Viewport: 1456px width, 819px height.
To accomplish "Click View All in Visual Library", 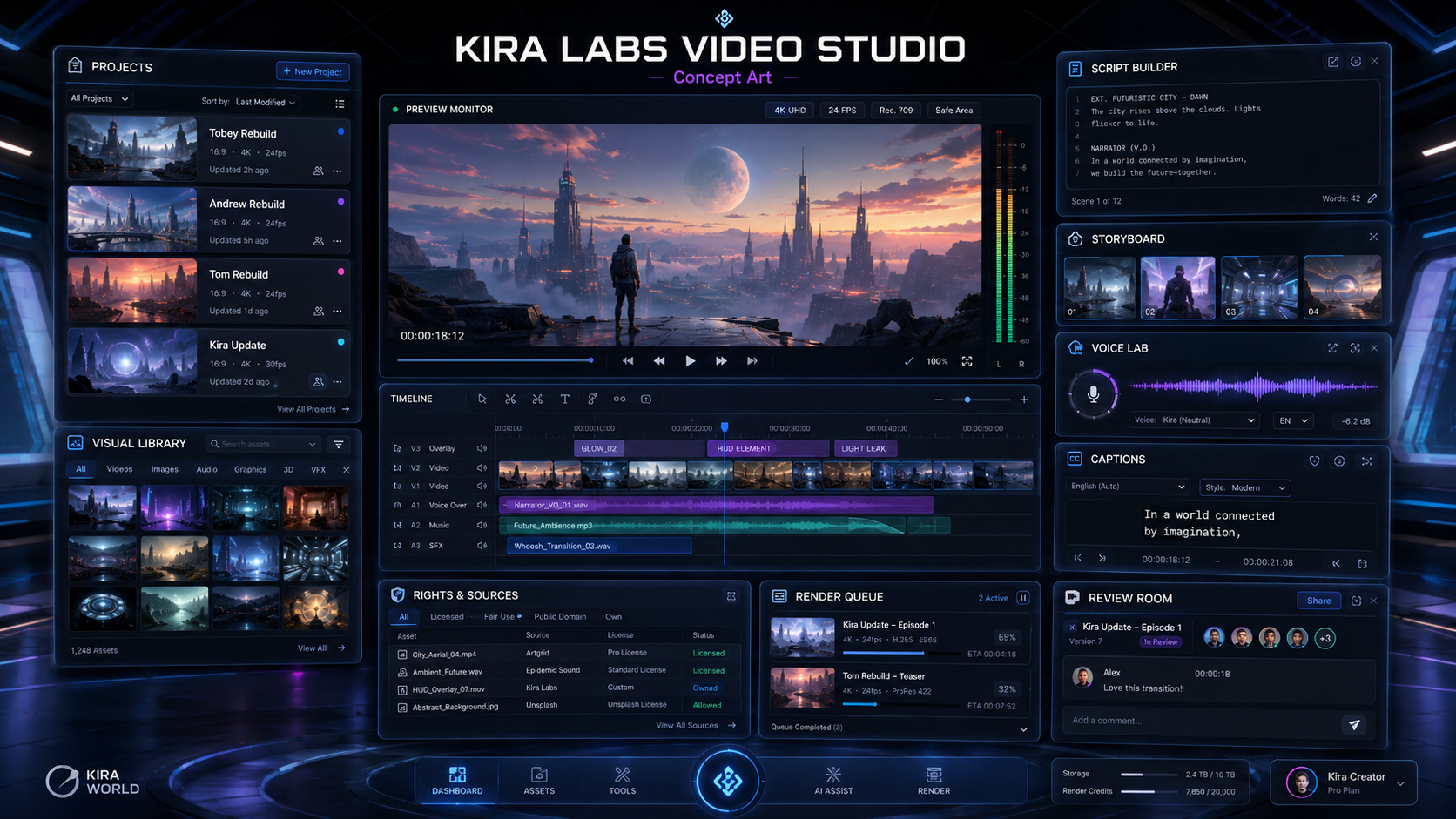I will [321, 648].
